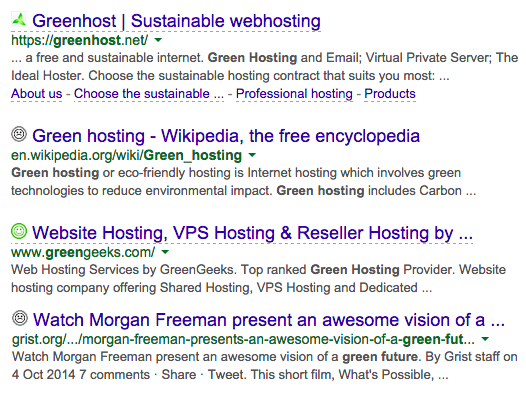
Task: Click the www.greengeeks.com/ URL text
Action: (83, 252)
